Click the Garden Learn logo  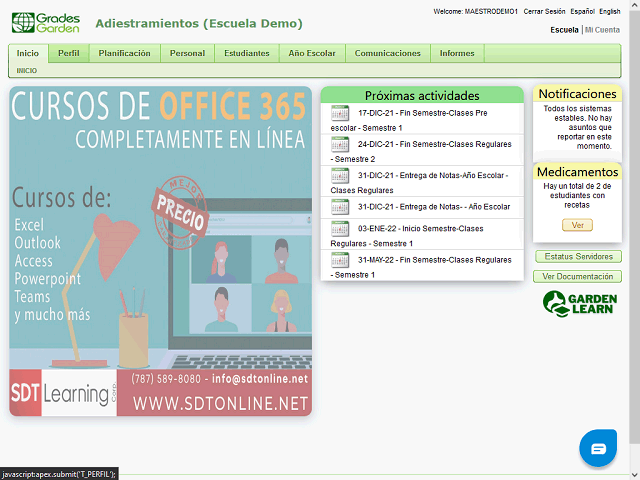click(580, 304)
